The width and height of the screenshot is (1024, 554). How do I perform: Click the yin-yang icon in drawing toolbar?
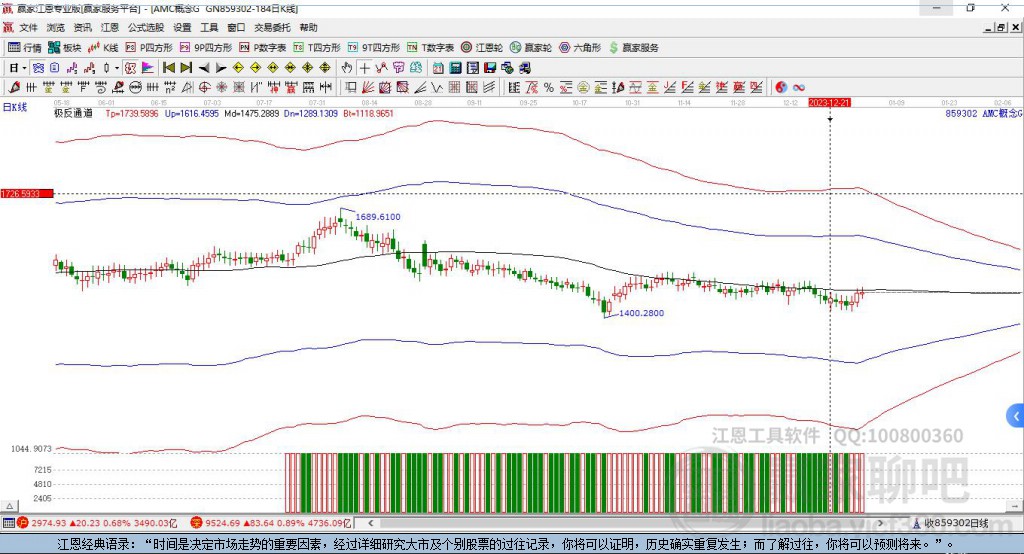coord(781,87)
